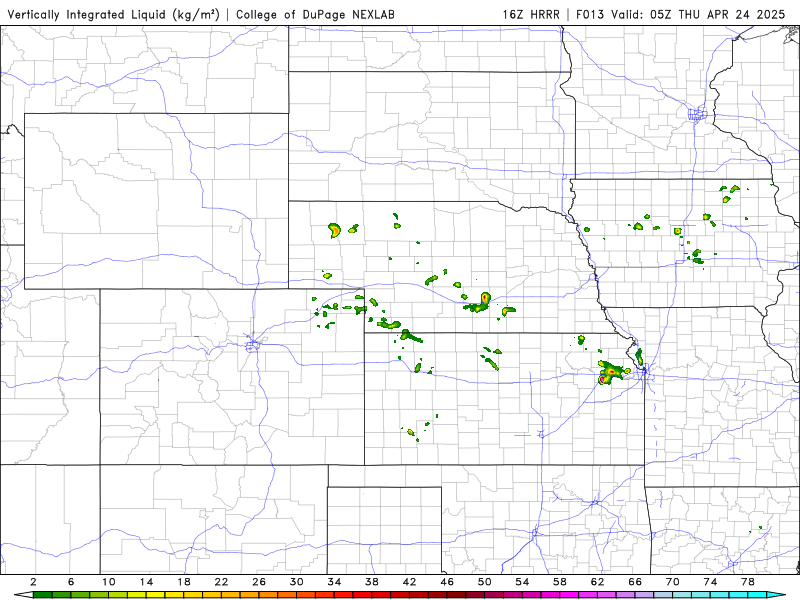The image size is (800, 600).
Task: Click the color scale label "34"
Action: pyautogui.click(x=334, y=582)
